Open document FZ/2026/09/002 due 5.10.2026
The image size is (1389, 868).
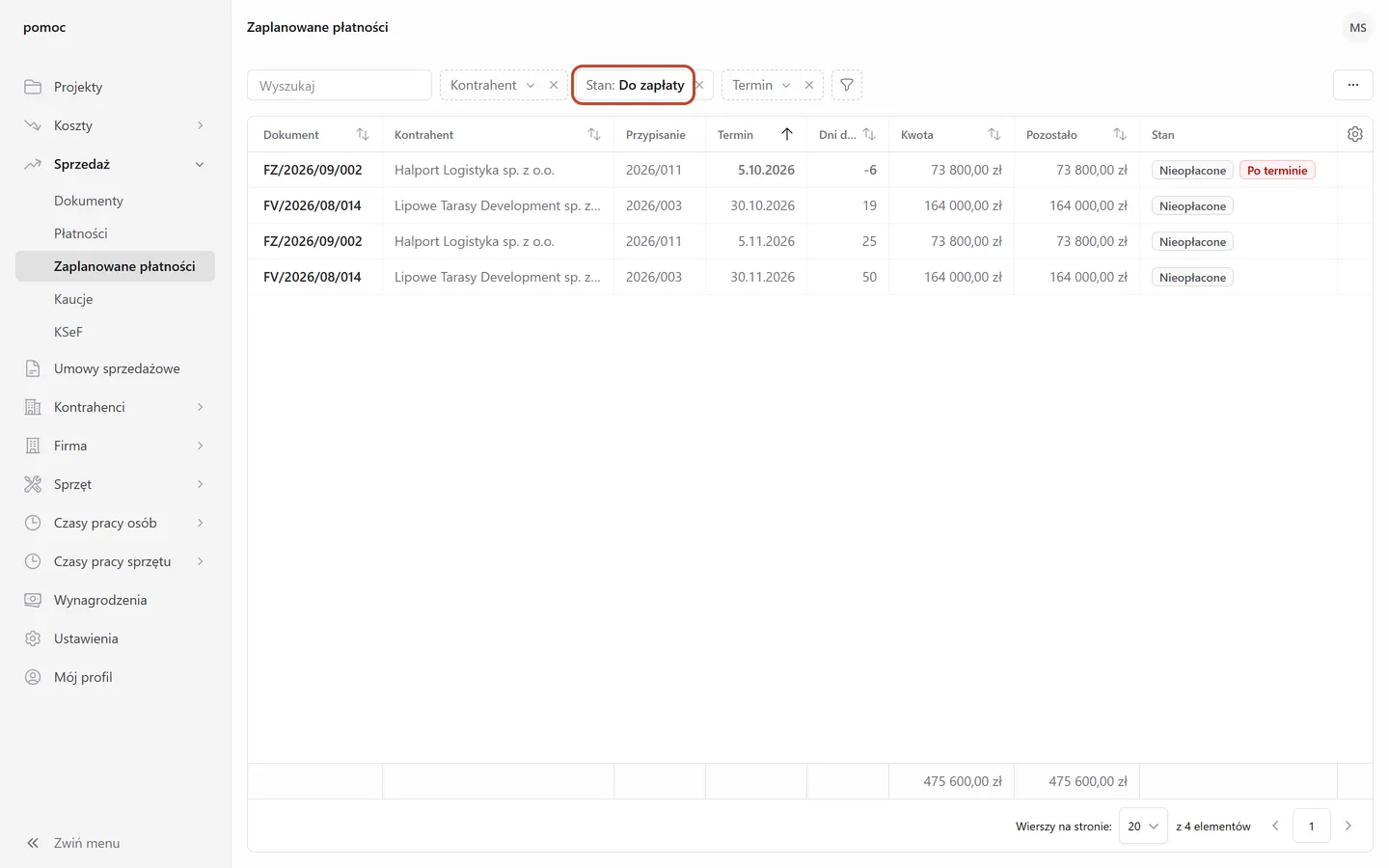[x=313, y=170]
